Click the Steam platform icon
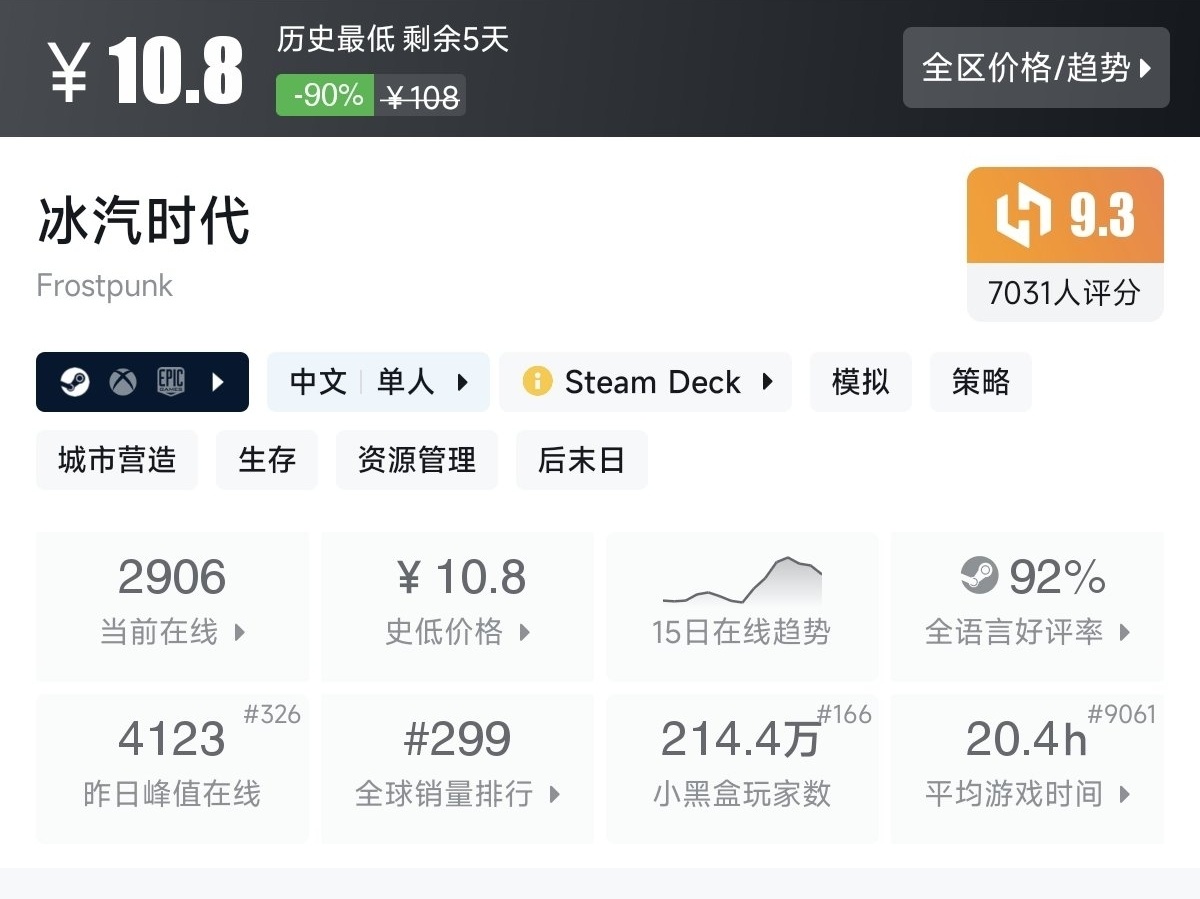The width and height of the screenshot is (1200, 899). coord(75,382)
